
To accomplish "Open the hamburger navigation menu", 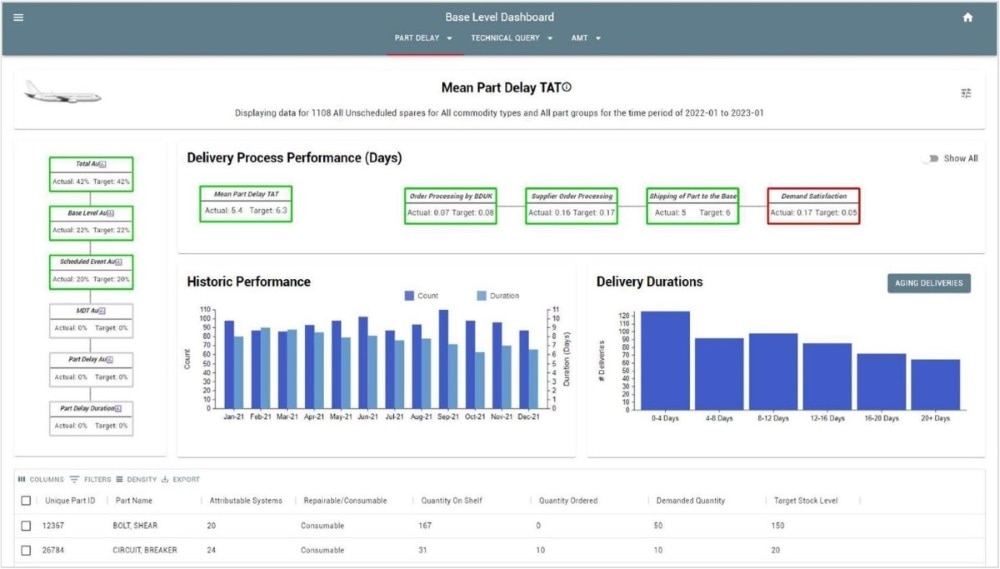I will click(x=18, y=17).
